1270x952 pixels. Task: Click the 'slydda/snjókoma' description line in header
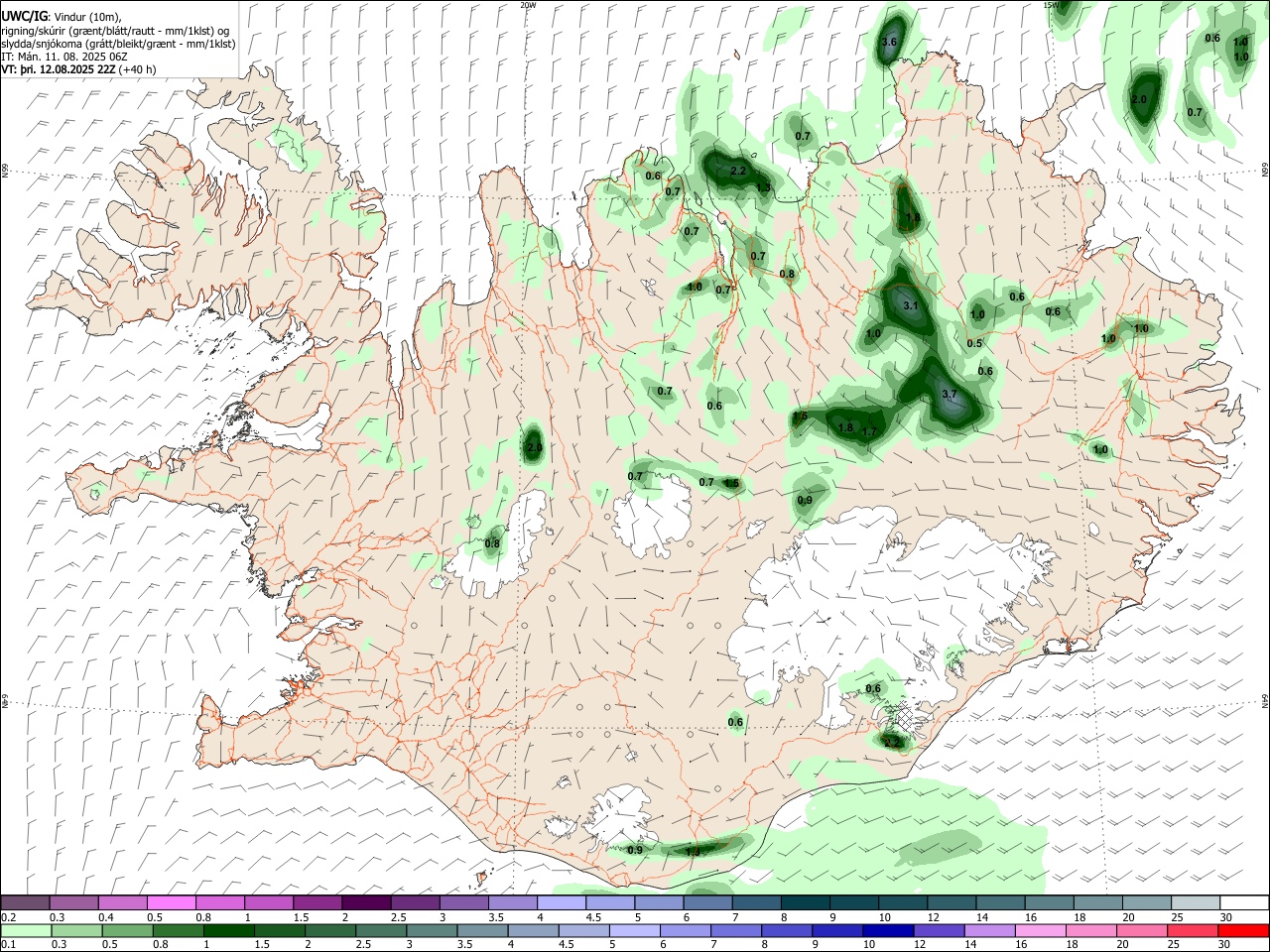118,44
